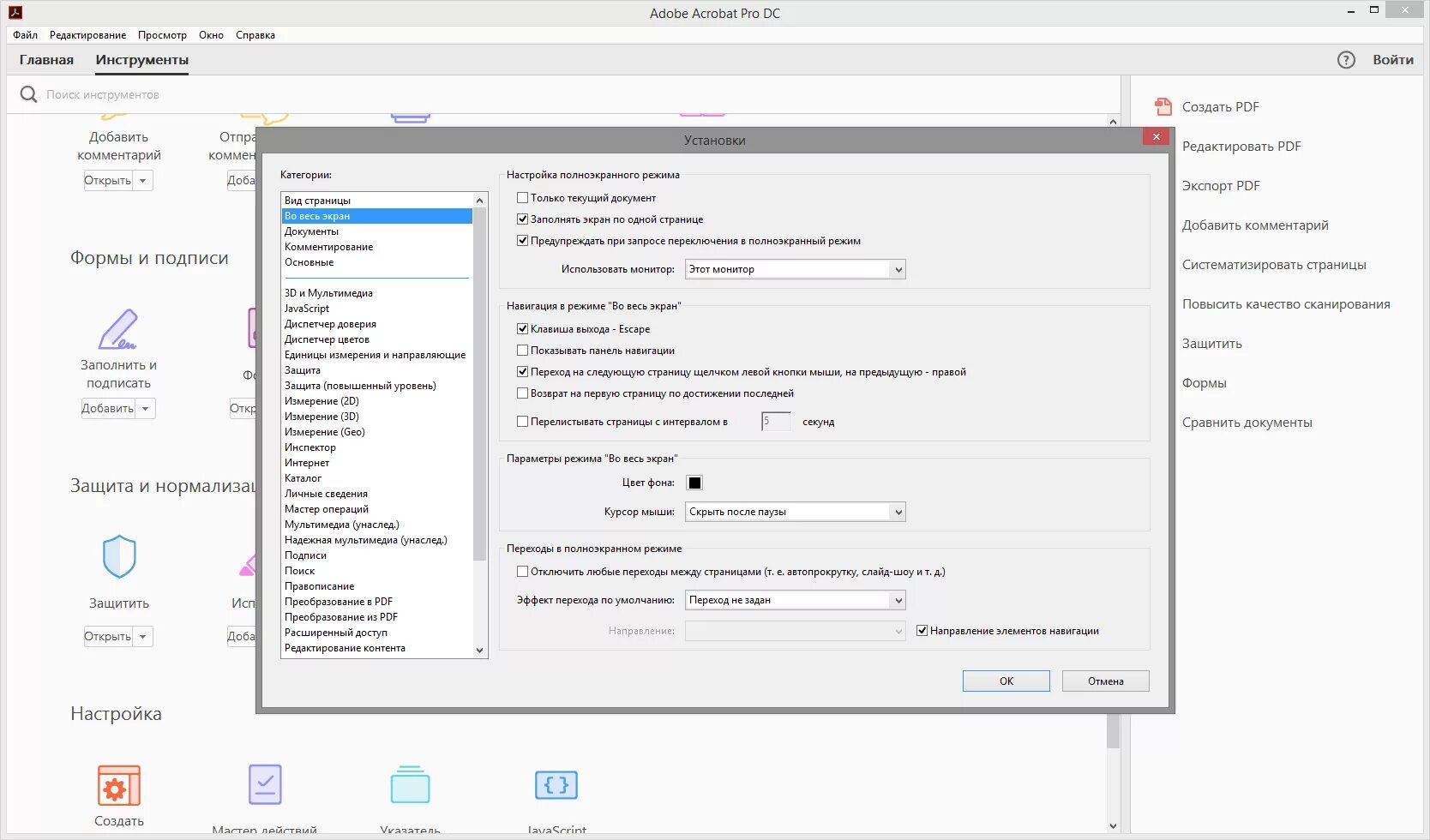The image size is (1430, 840).
Task: Open the disabled 'Направление' dropdown
Action: point(795,631)
